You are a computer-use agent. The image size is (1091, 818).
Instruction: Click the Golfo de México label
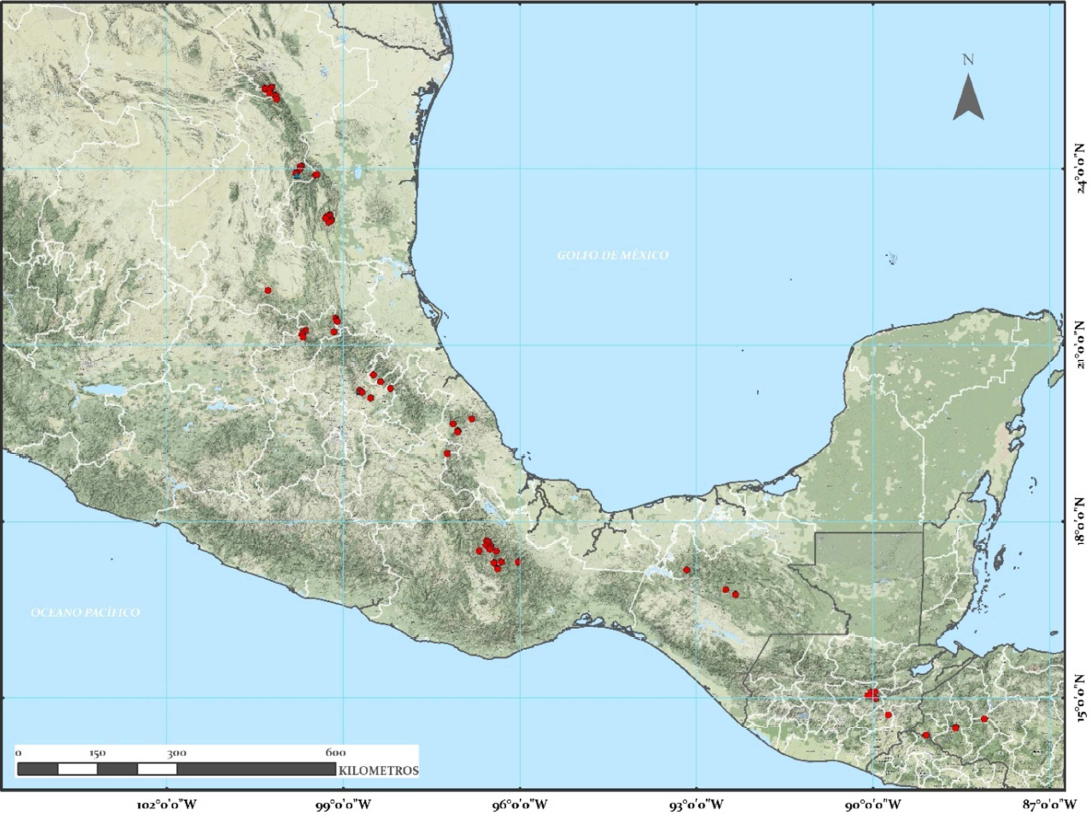(x=612, y=255)
